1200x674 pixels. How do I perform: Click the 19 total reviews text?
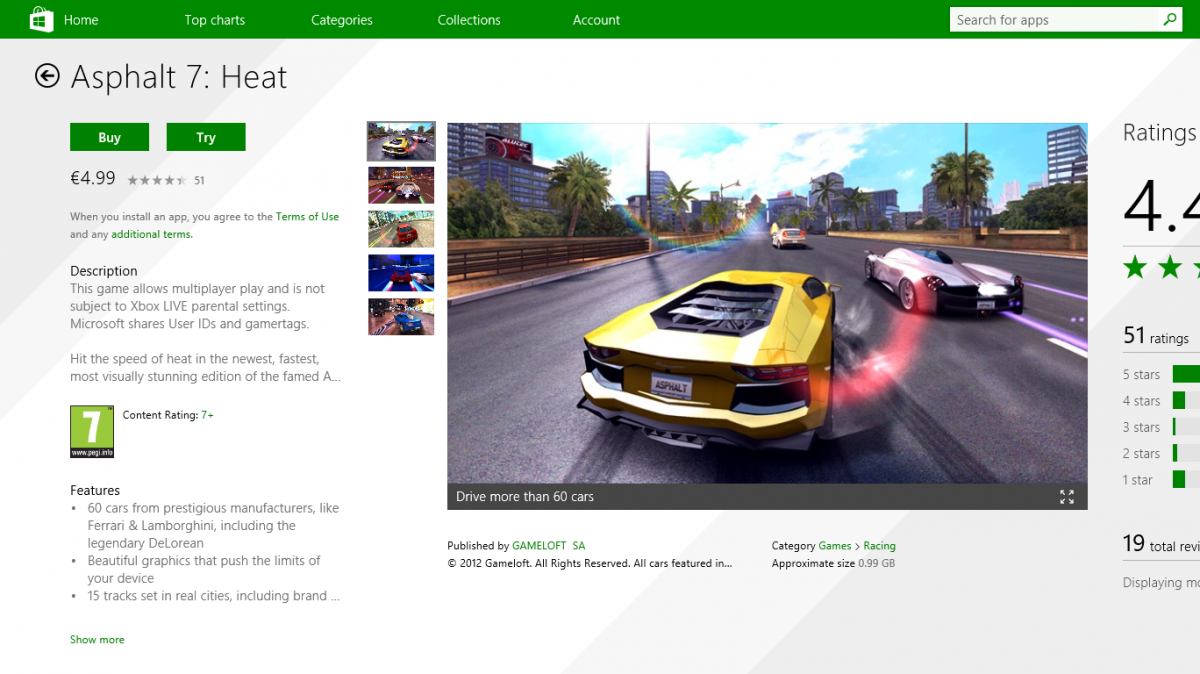tap(1161, 544)
